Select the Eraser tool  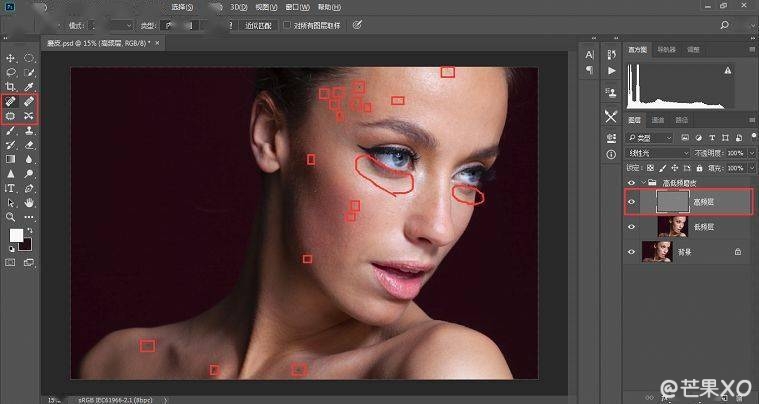[x=29, y=145]
